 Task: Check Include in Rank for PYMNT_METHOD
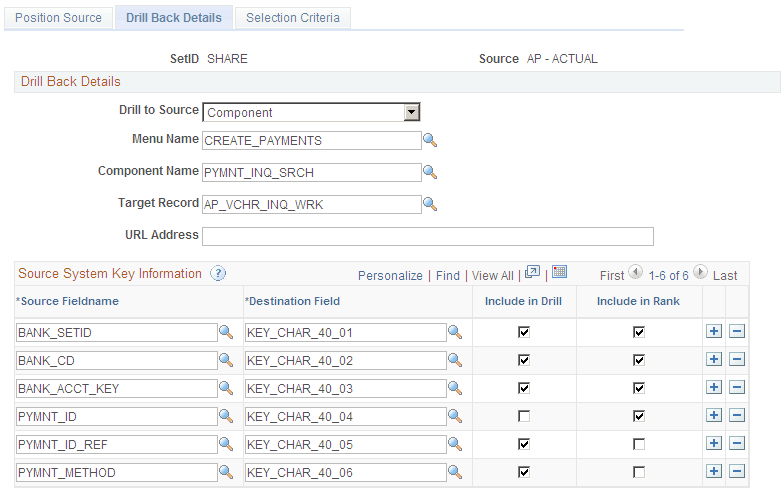click(x=639, y=472)
